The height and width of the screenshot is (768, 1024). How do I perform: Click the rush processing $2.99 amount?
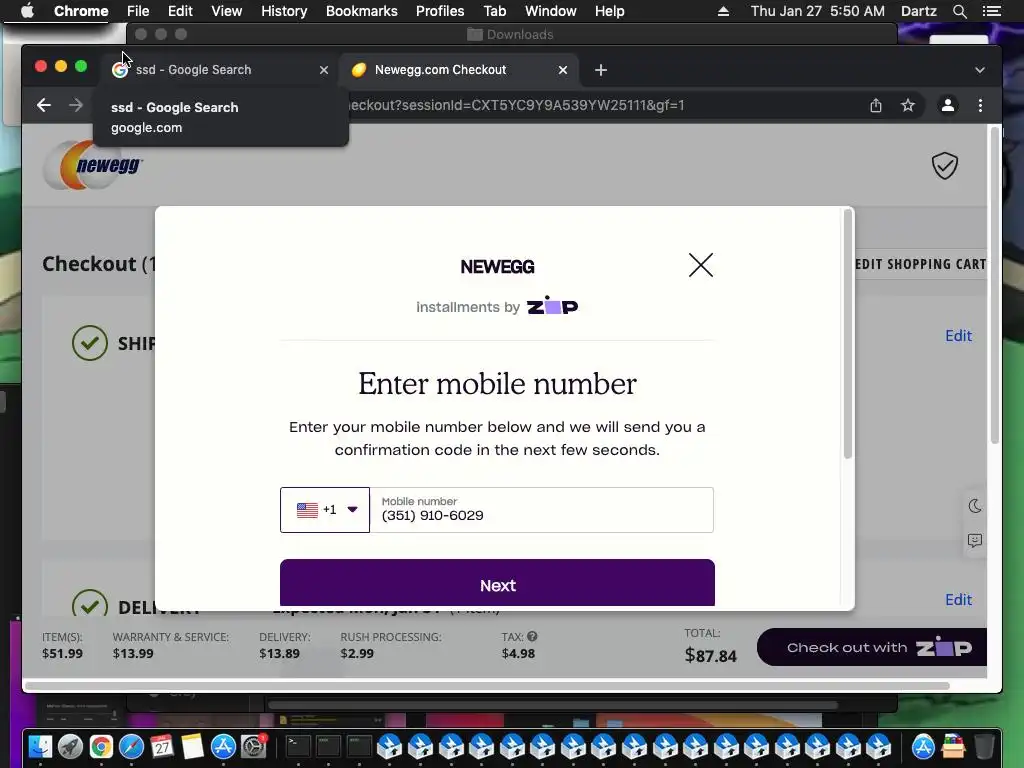tap(357, 653)
